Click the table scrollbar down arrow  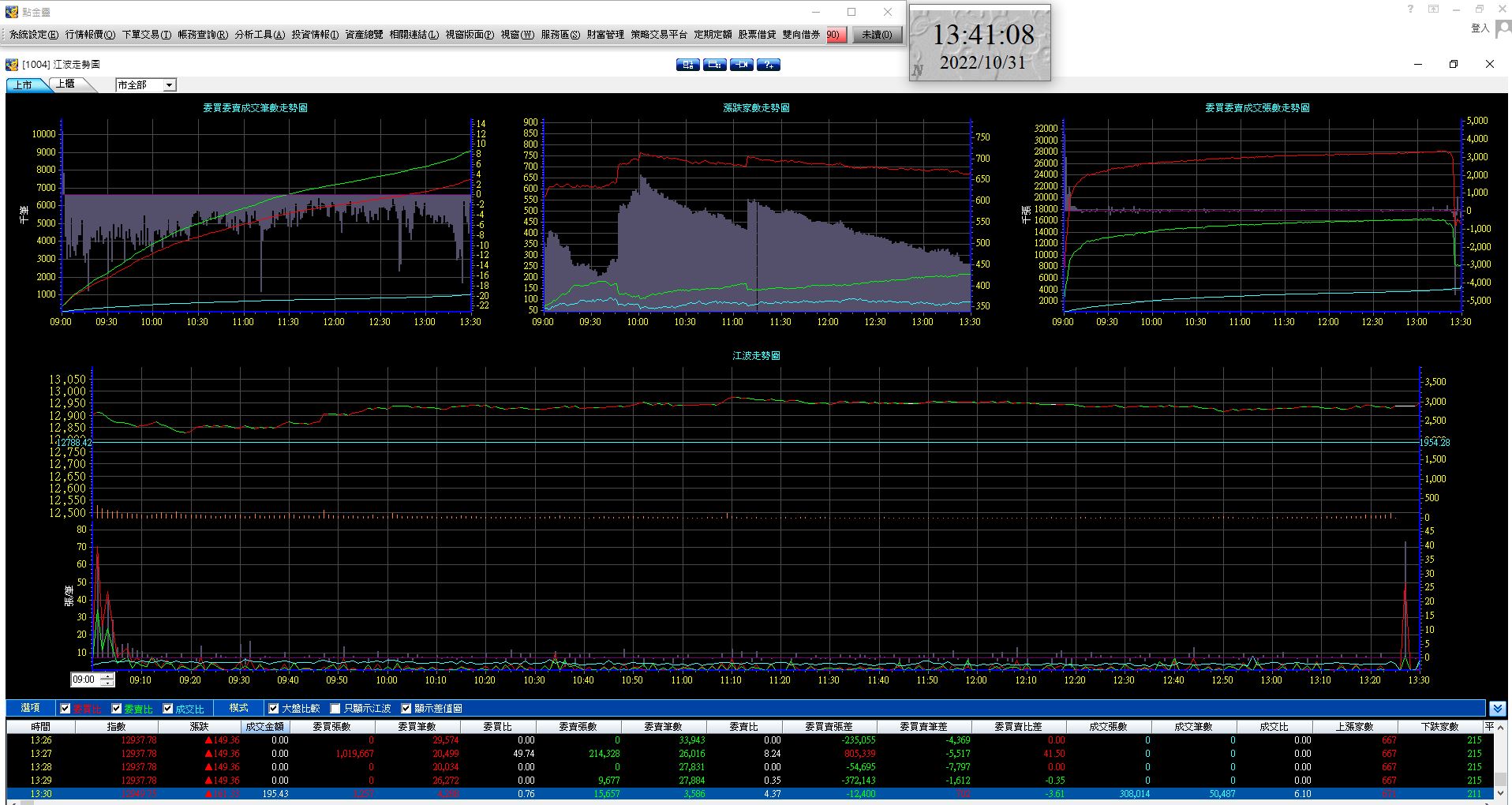tap(1502, 793)
